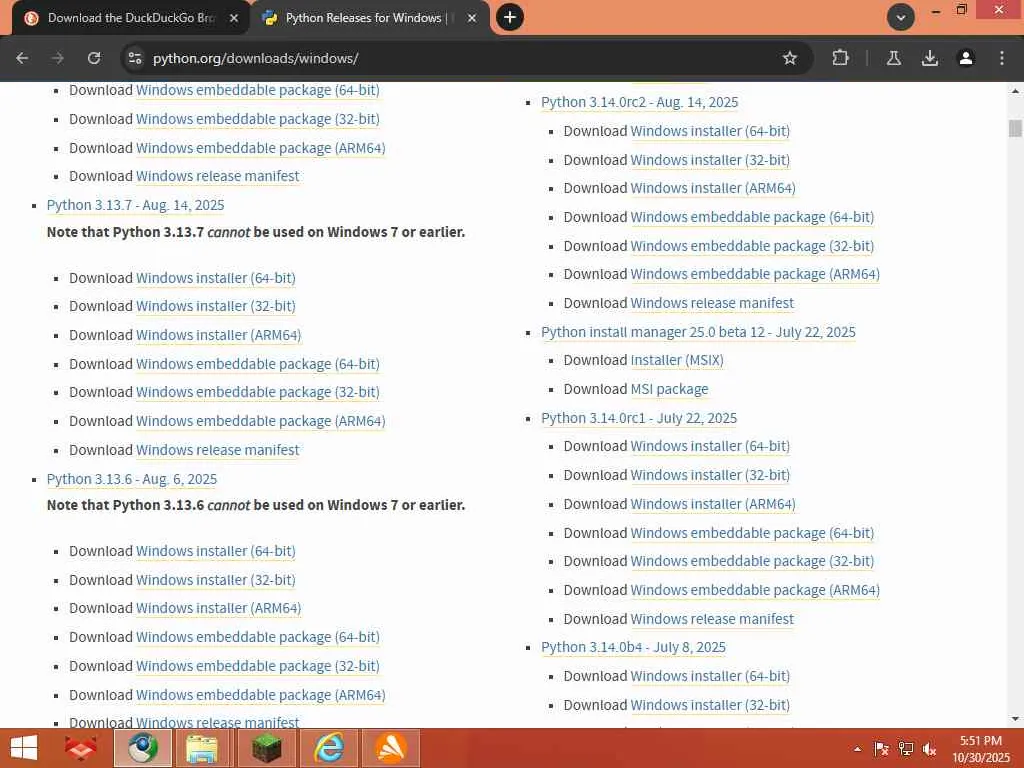Launch the red app beside Start

click(81, 748)
